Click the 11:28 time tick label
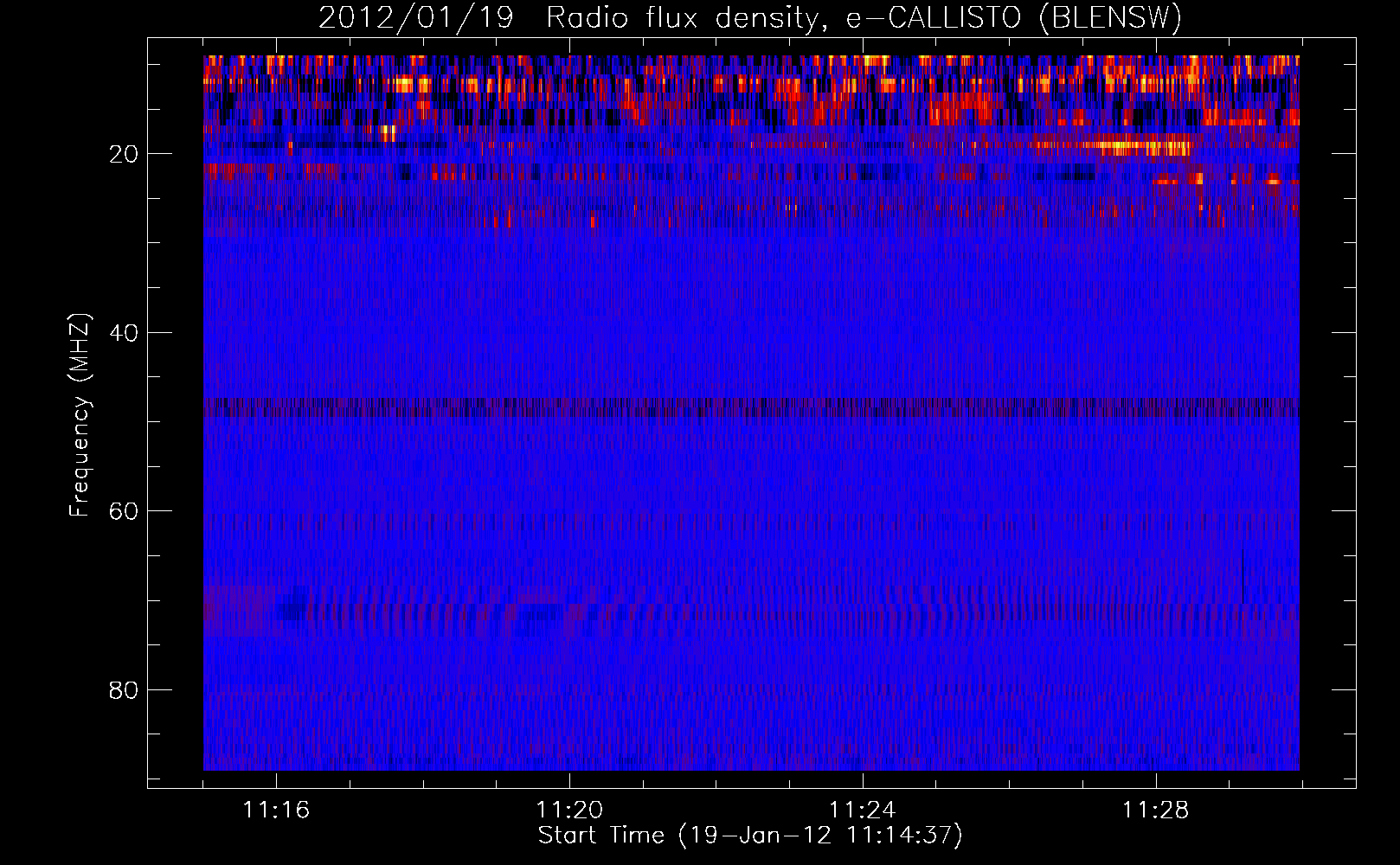The image size is (1400, 865). (x=1156, y=810)
